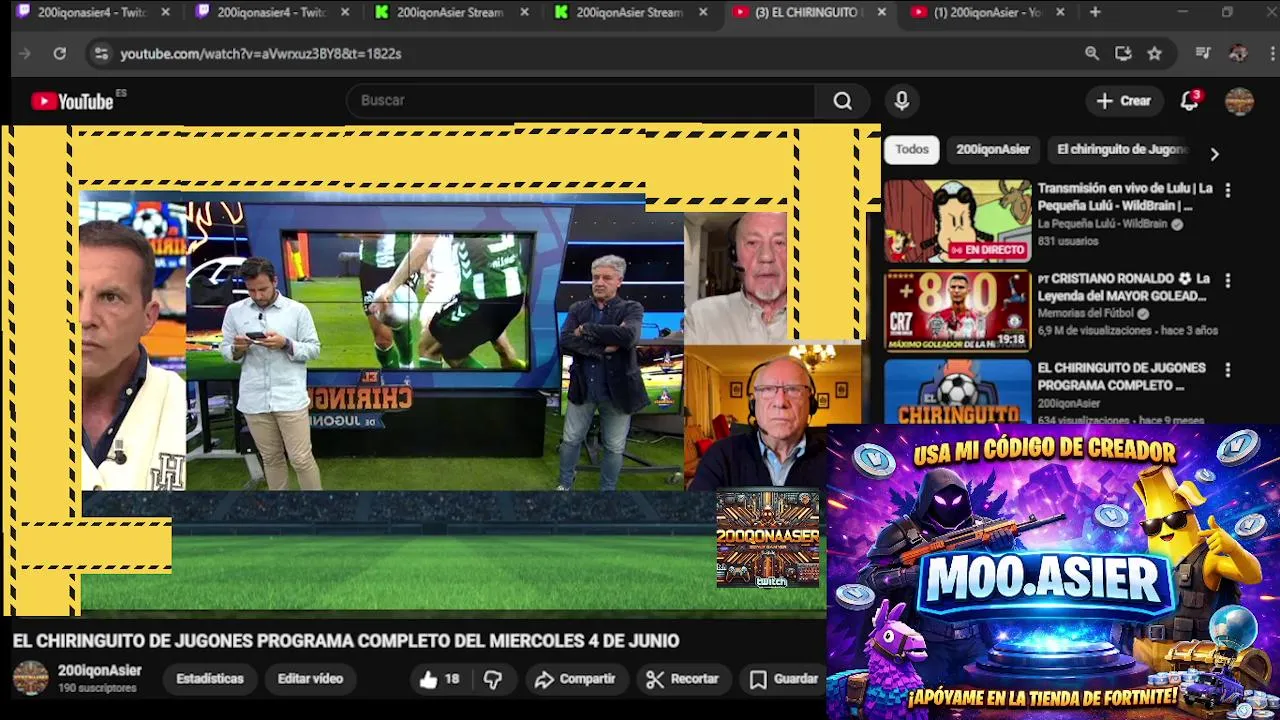
Task: Select El chiringuito de Jugones filter chip
Action: [1122, 149]
